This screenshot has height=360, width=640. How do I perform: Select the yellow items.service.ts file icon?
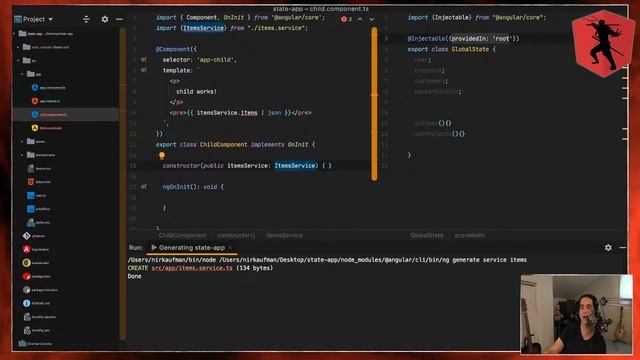pos(35,128)
